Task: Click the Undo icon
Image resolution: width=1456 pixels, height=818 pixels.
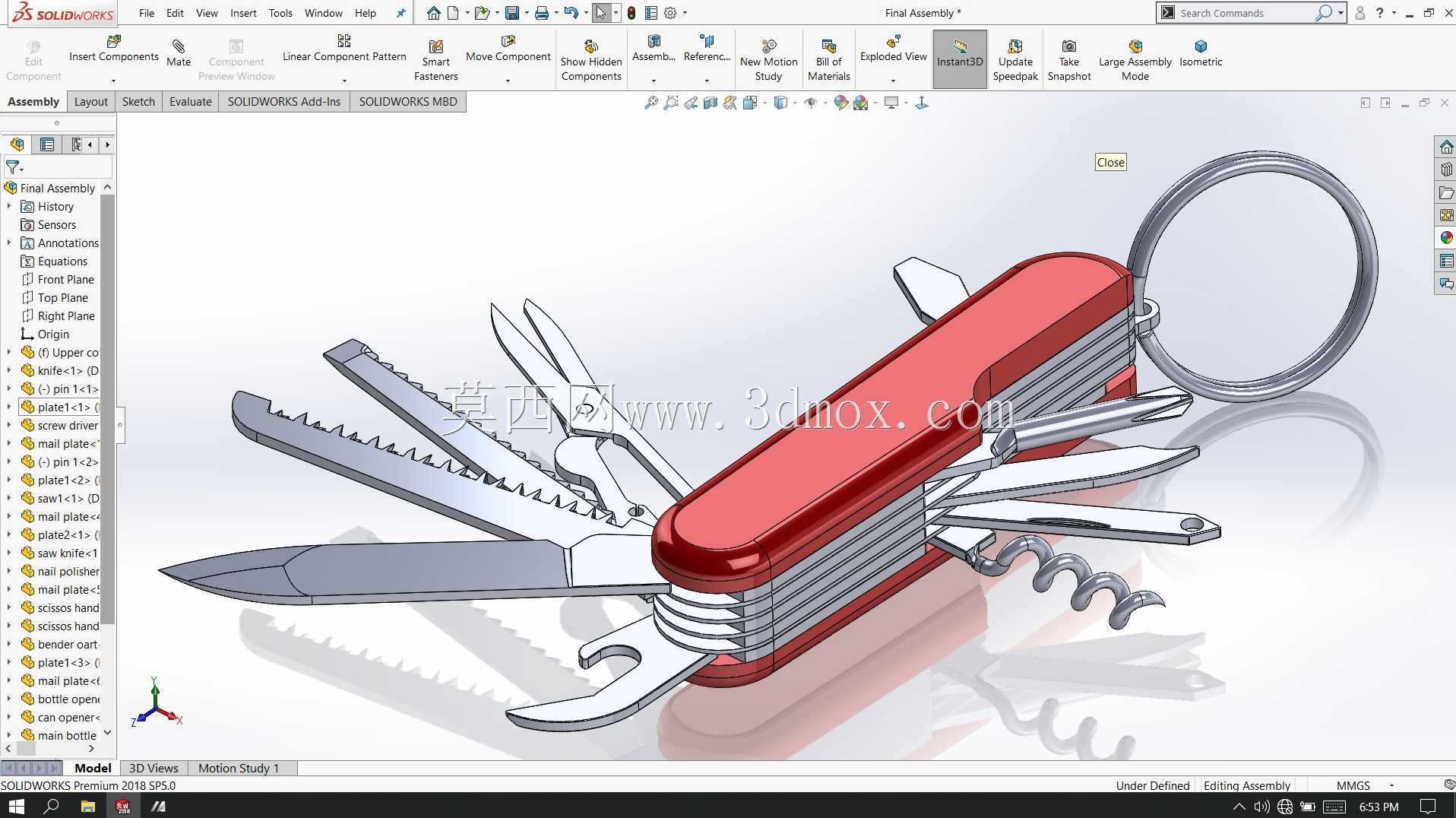Action: (571, 13)
